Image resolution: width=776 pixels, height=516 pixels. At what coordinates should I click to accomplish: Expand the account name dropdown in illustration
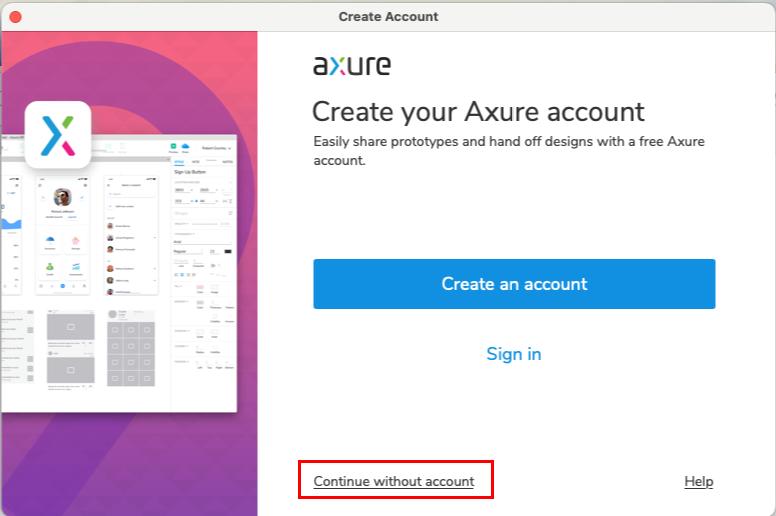(215, 147)
